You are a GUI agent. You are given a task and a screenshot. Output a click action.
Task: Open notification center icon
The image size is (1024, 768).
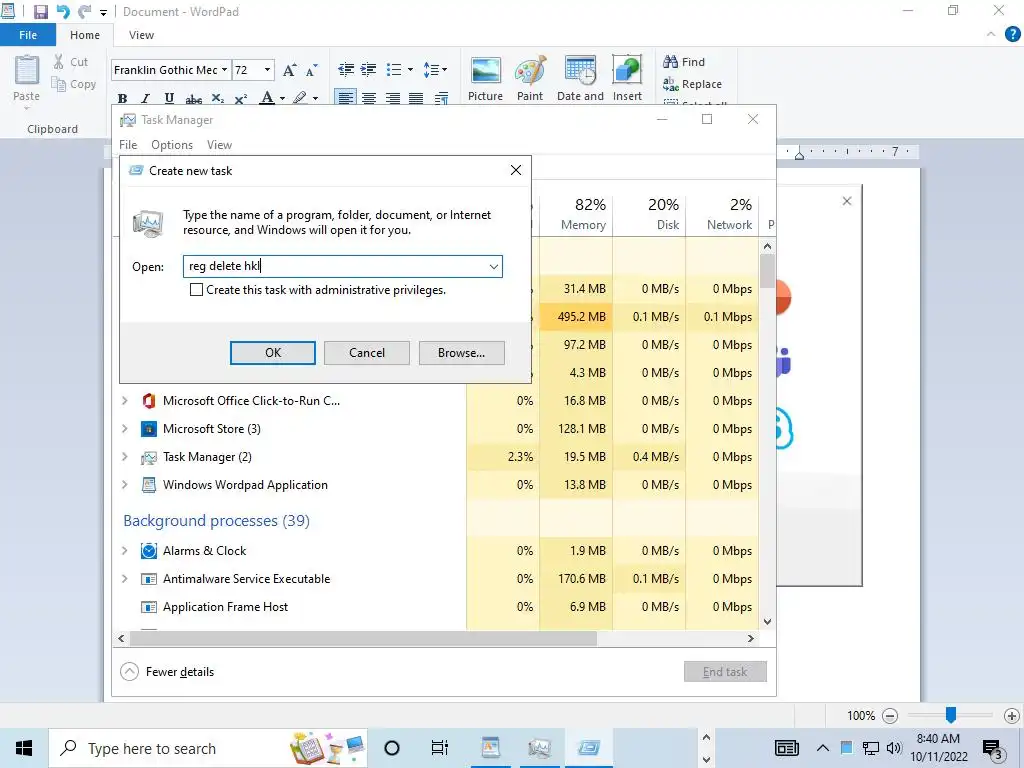[x=993, y=749]
